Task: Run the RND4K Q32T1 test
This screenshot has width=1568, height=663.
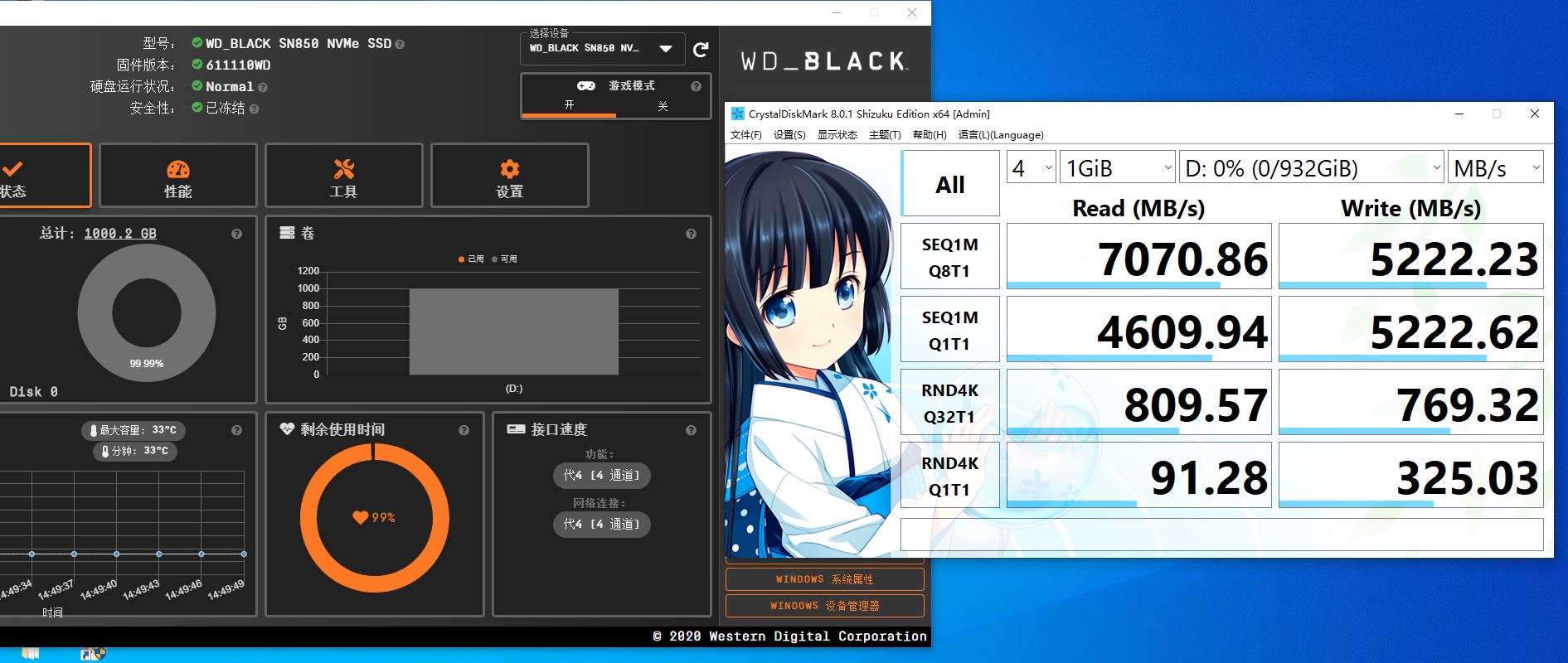Action: point(950,402)
